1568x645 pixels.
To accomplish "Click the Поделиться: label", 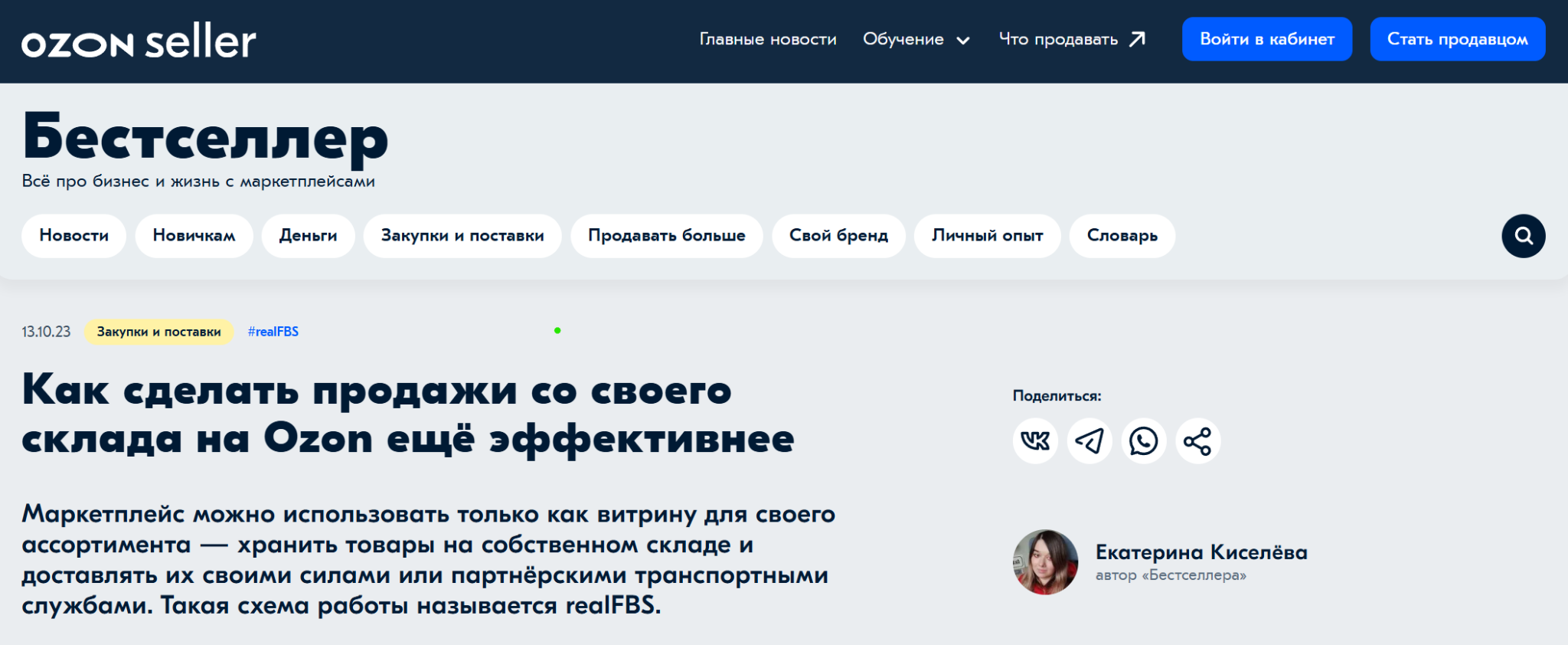I will [1057, 396].
